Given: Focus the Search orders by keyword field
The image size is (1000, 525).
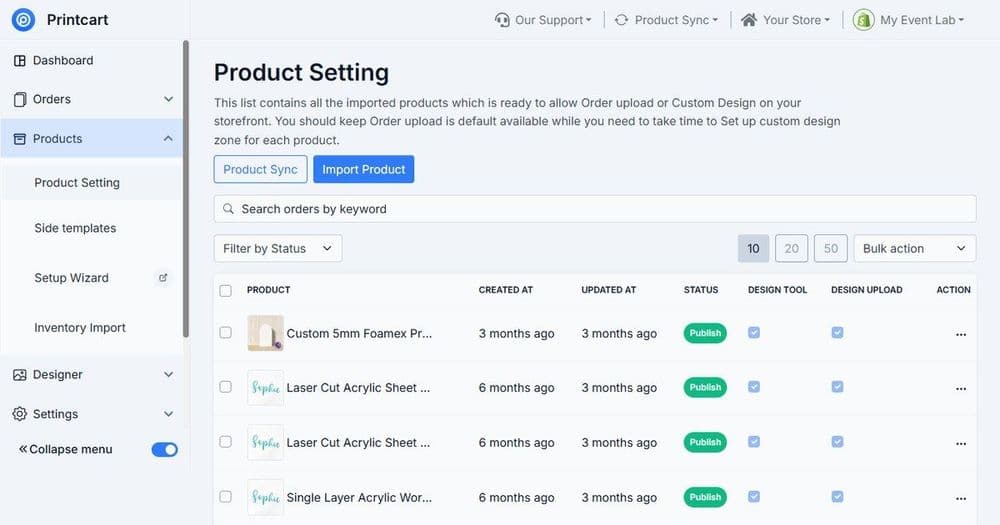Looking at the screenshot, I should pyautogui.click(x=594, y=209).
